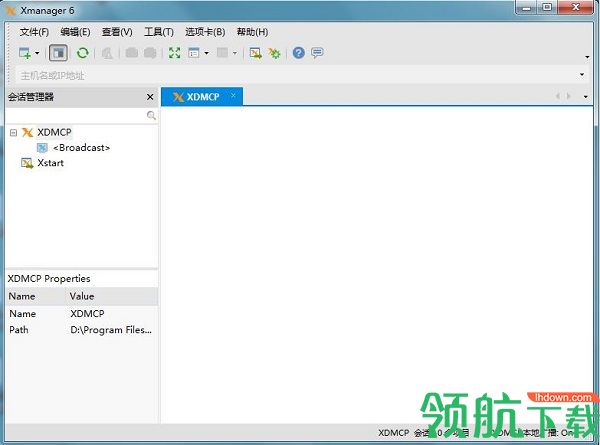Open toolbar options arrow at toolbar end
The image size is (600, 445).
(x=587, y=57)
